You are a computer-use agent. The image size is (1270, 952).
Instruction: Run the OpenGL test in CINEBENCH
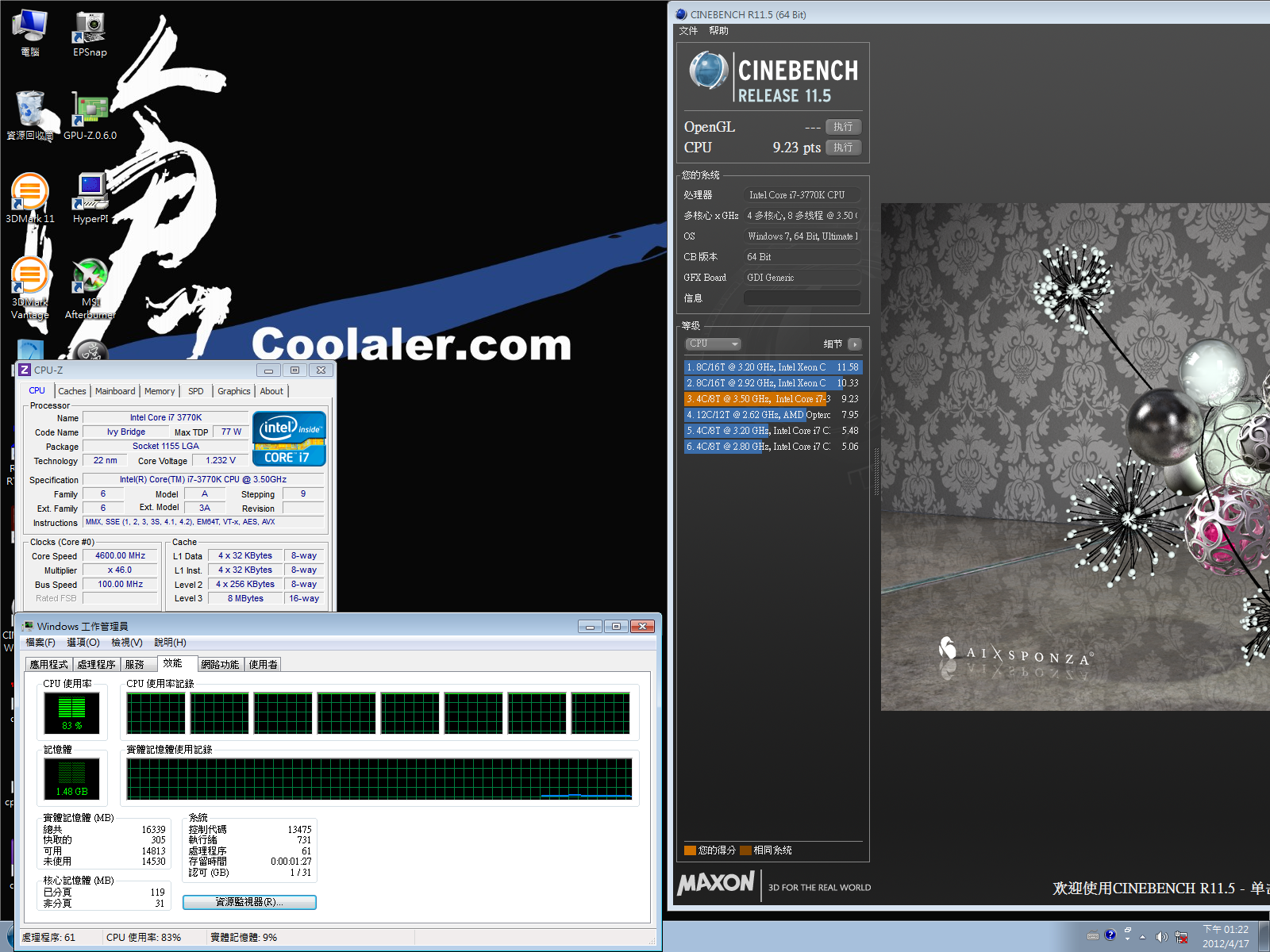843,127
